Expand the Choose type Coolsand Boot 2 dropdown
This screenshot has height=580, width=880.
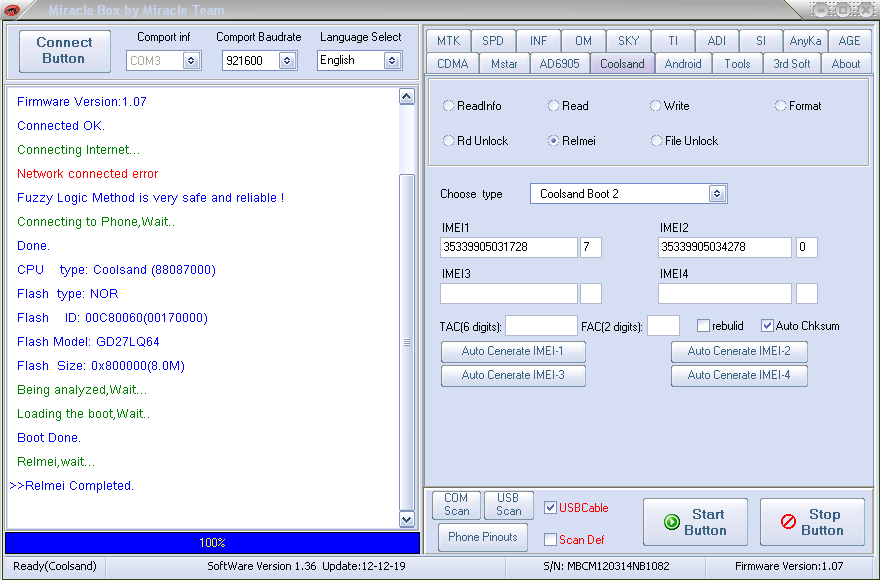tap(717, 194)
